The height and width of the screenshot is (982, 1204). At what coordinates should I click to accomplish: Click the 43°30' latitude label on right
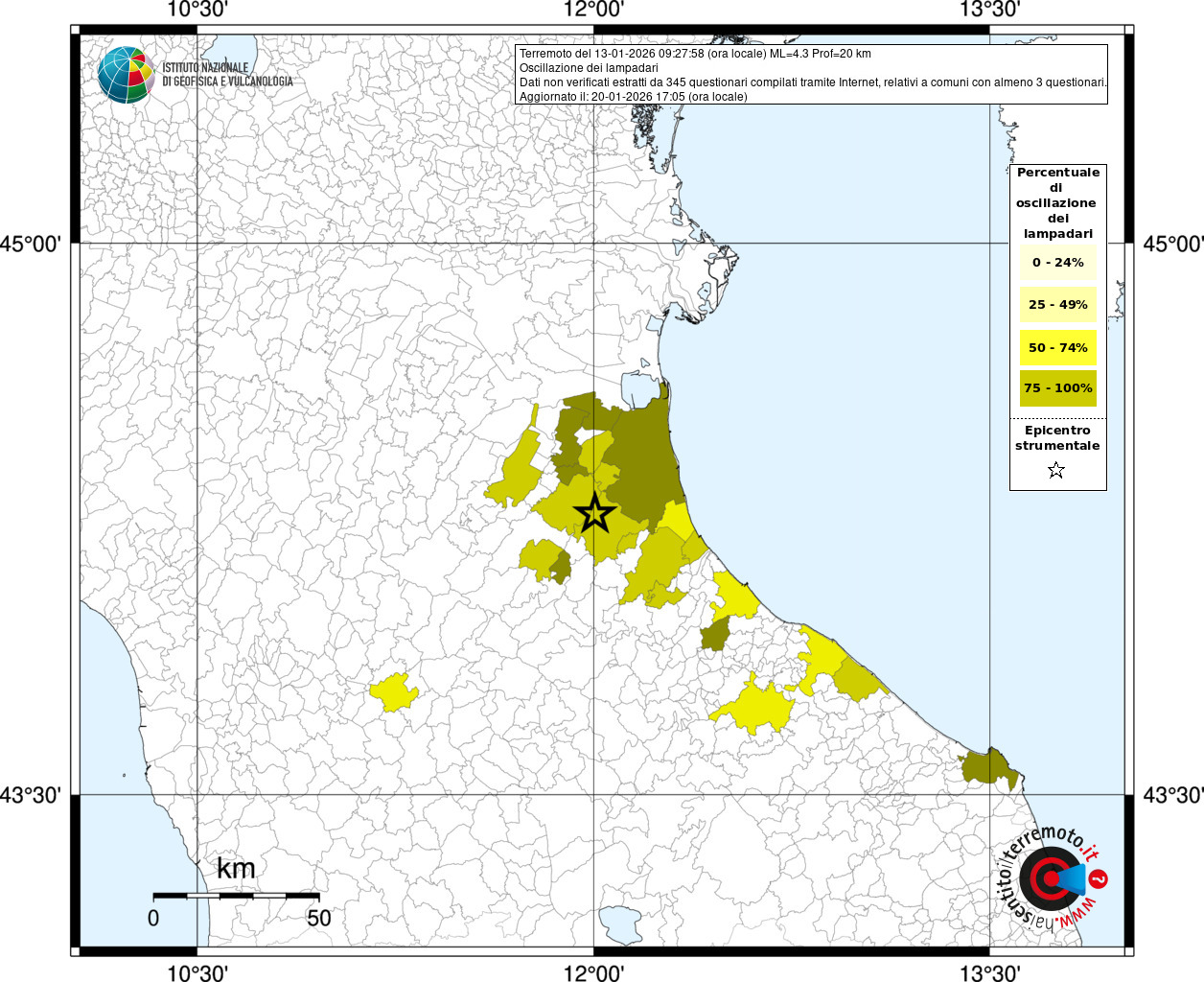point(1172,795)
